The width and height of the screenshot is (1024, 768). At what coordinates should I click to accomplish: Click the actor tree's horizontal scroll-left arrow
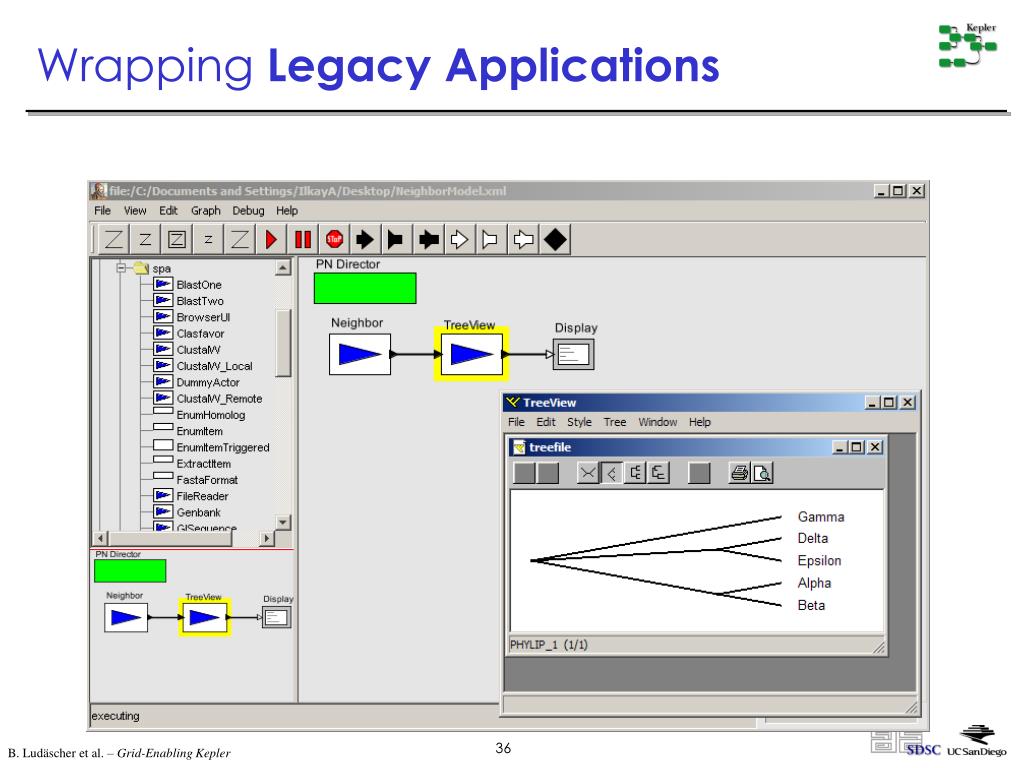[101, 539]
